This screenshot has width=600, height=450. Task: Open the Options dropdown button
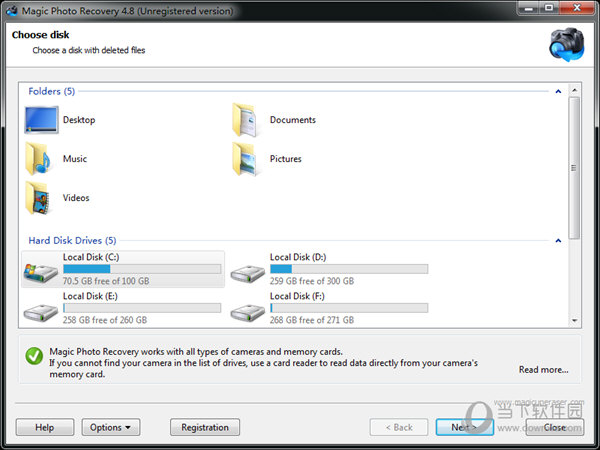[x=111, y=427]
